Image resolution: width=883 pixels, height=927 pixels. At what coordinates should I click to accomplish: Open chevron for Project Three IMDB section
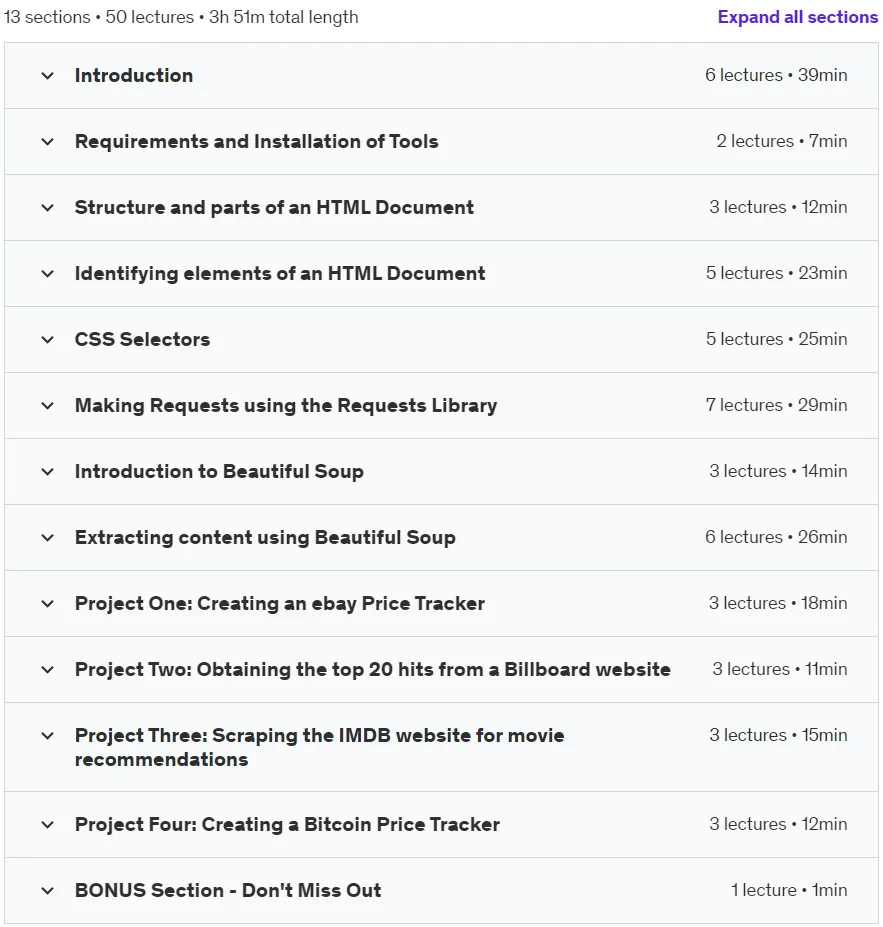pyautogui.click(x=48, y=736)
